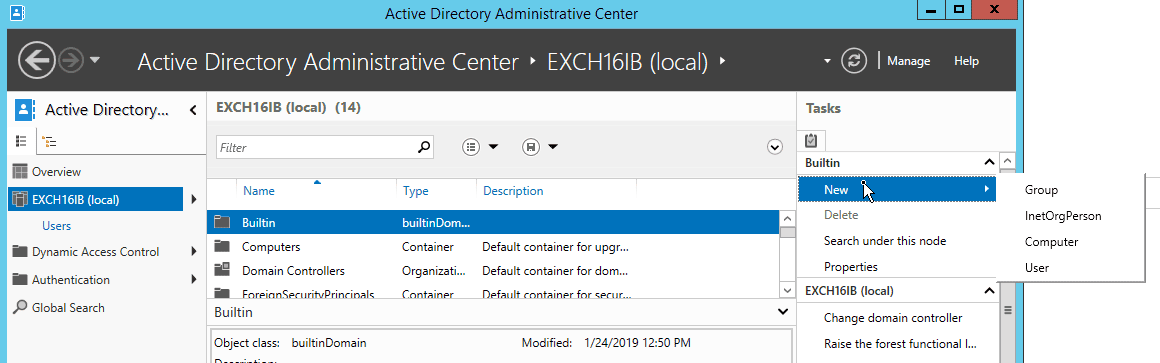Screen dimensions: 1160x363
Task: Choose Group from the New submenu
Action: [x=1042, y=190]
